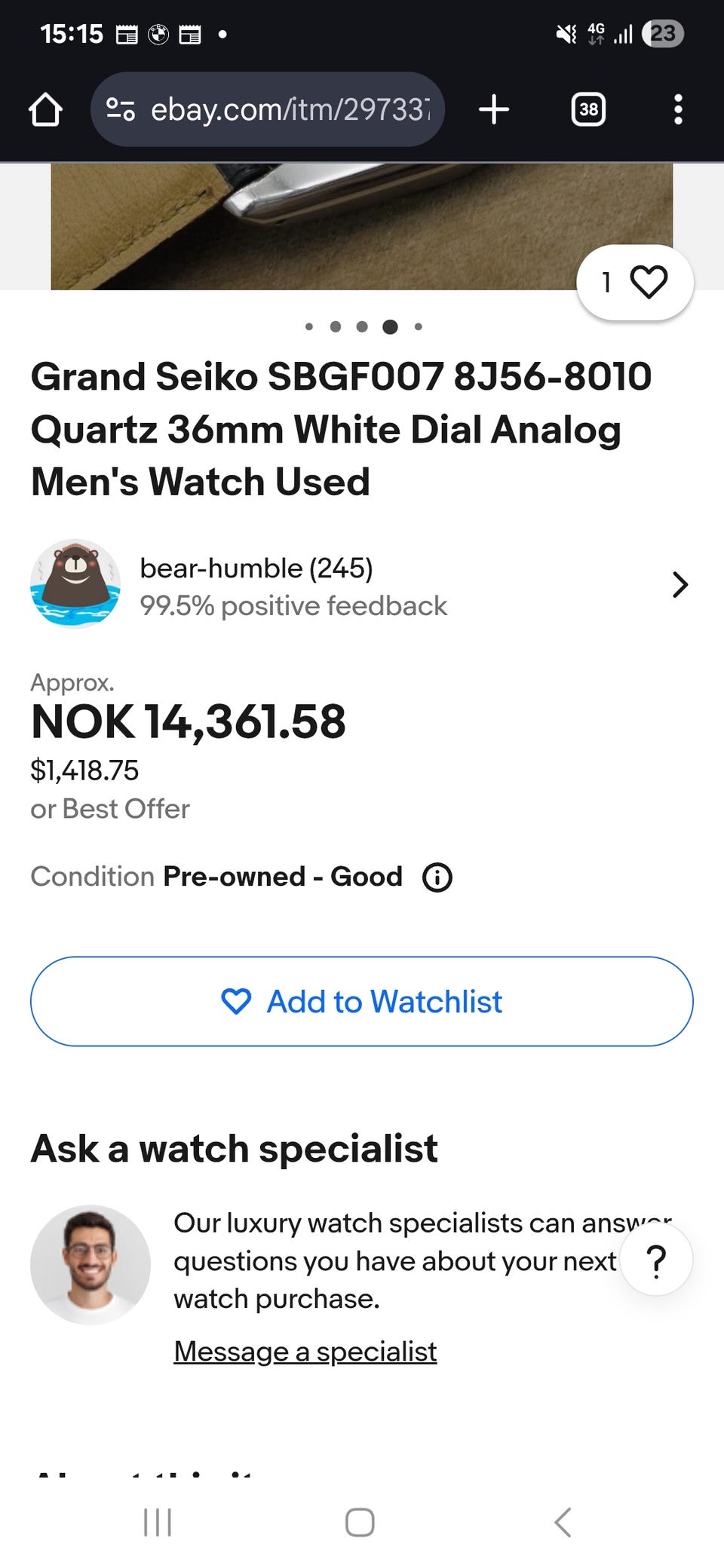This screenshot has height=1568, width=724.
Task: Select the fourth image carousel dot
Action: click(x=390, y=326)
